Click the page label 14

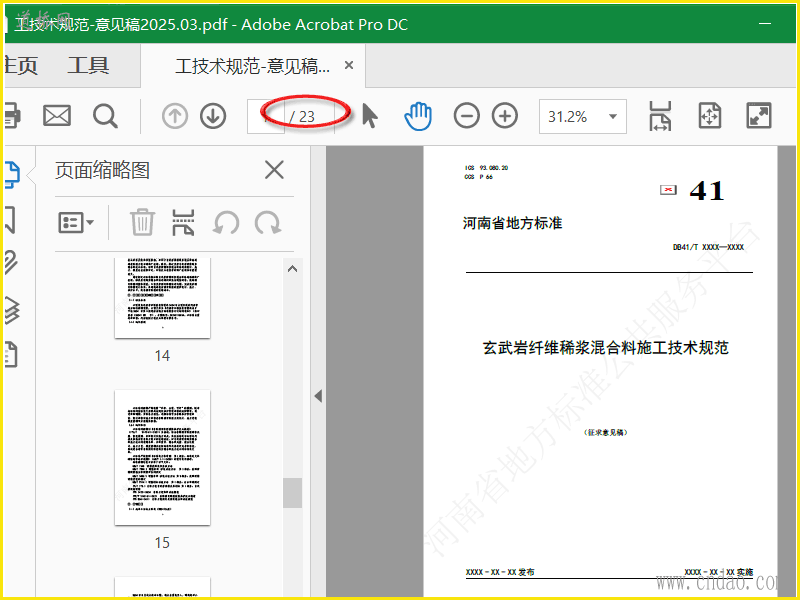[162, 356]
